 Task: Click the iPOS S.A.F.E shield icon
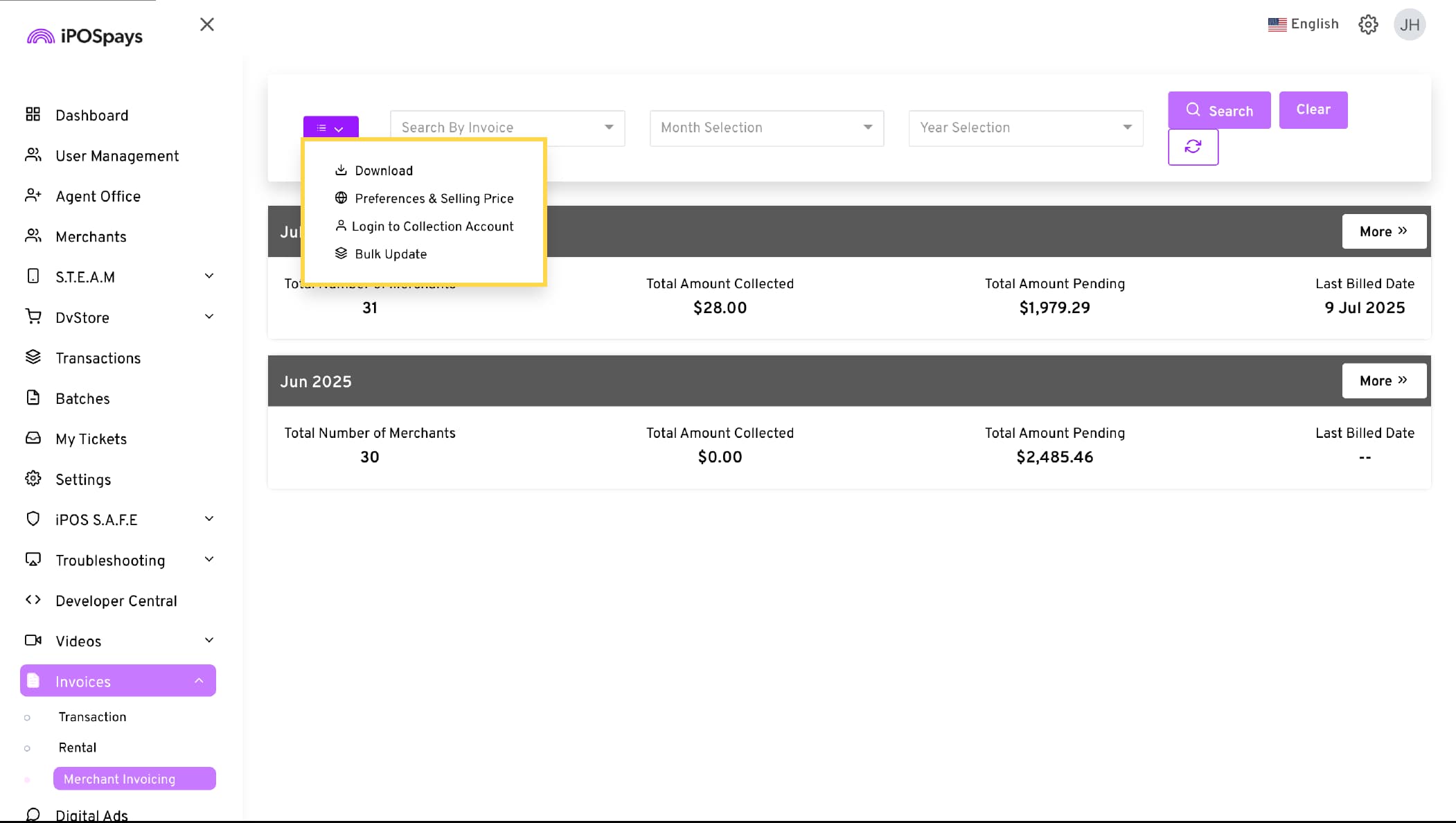pos(33,519)
